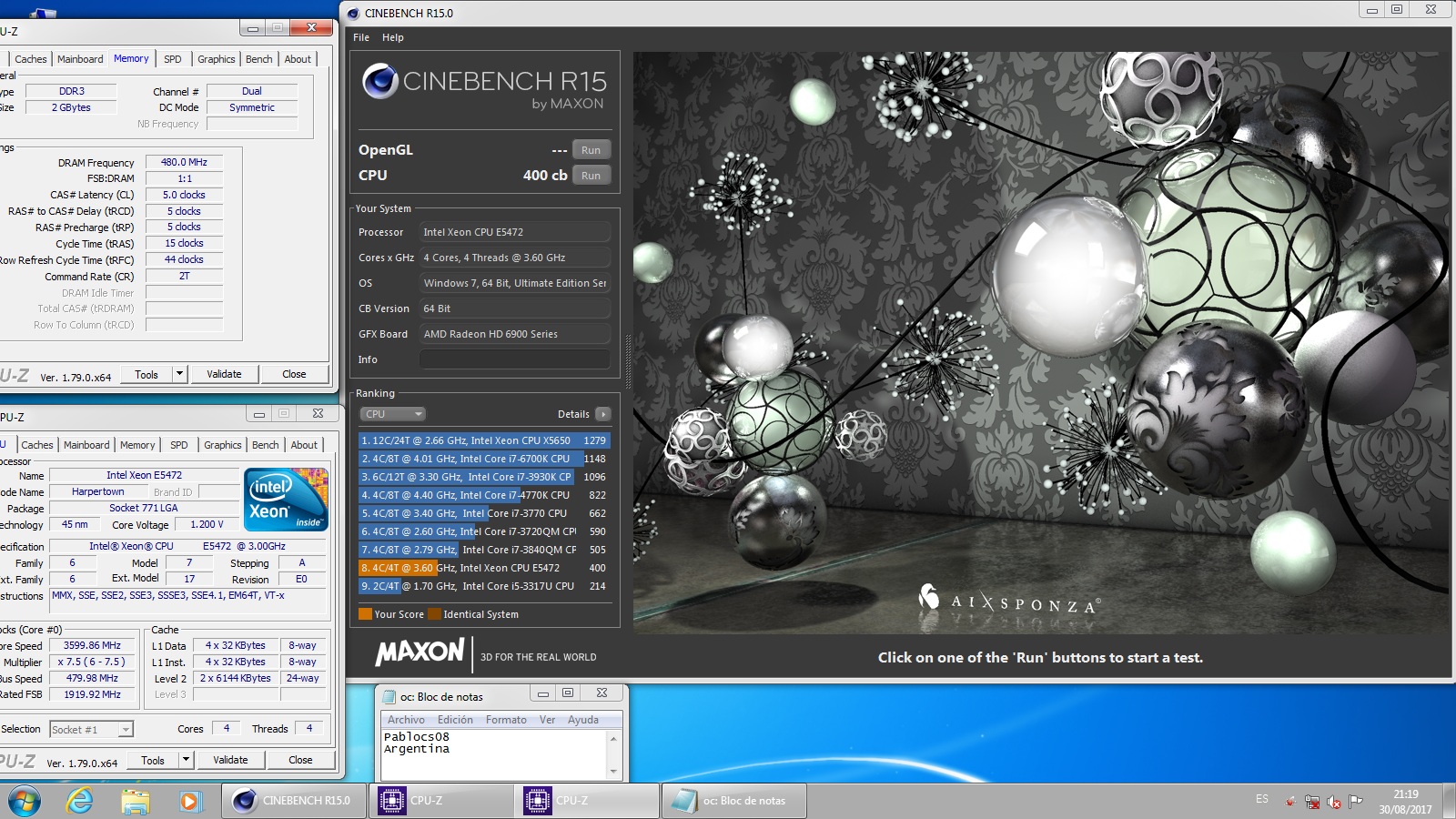Open Formato menu in Notepad
1456x819 pixels.
506,720
